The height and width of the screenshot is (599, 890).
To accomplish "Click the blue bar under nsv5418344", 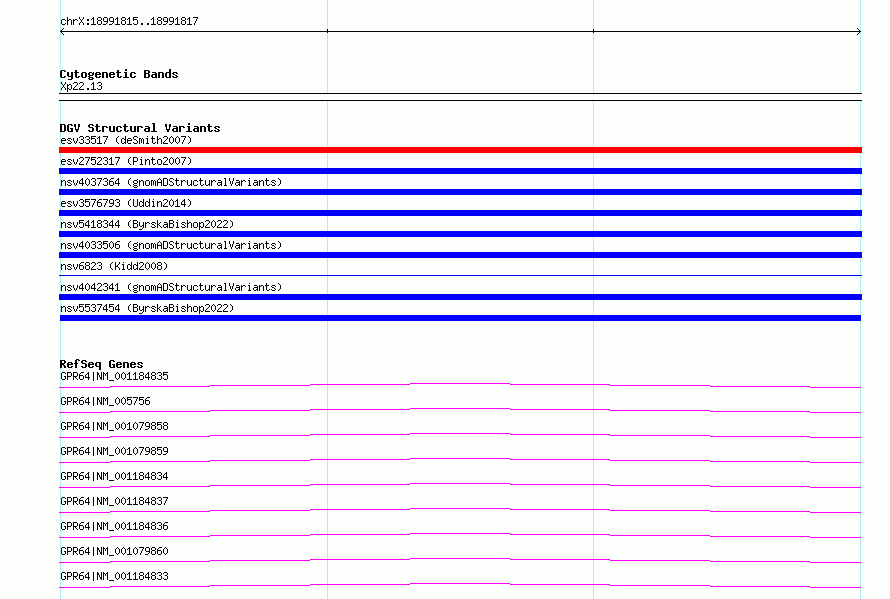I will click(460, 234).
